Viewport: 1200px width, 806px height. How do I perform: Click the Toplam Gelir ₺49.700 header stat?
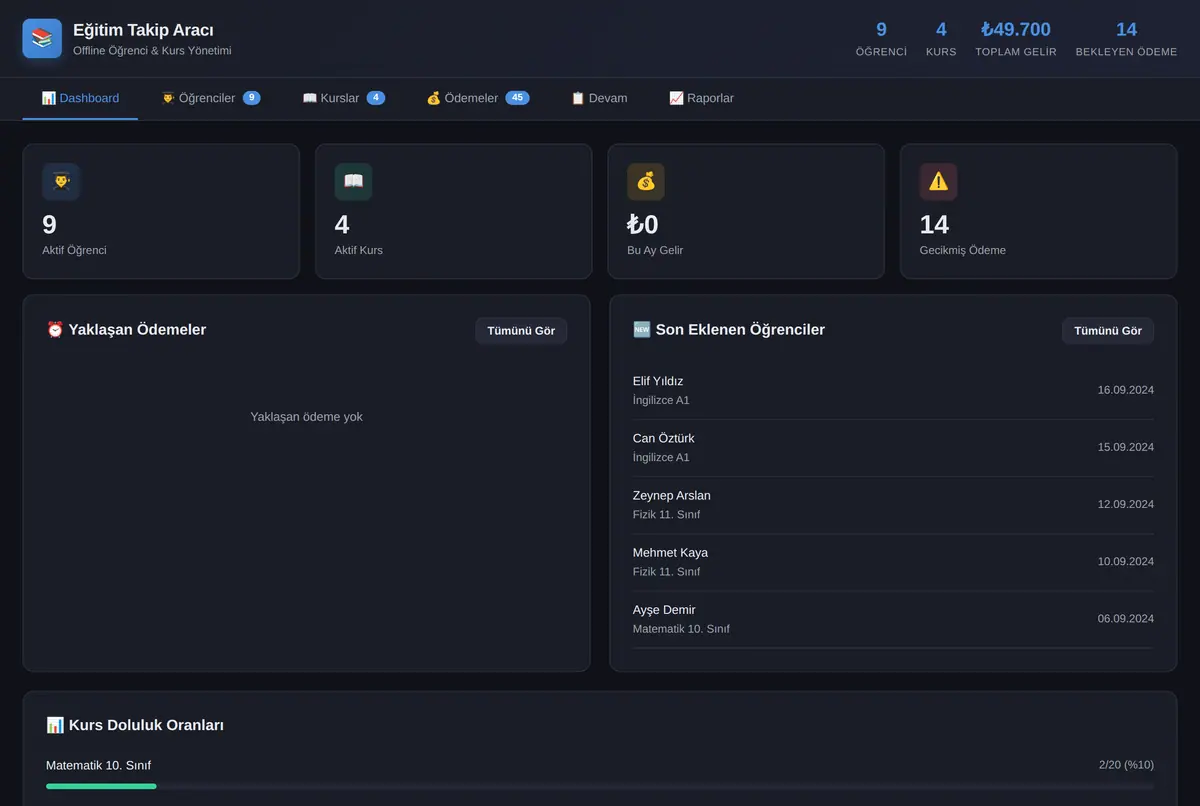click(1016, 39)
